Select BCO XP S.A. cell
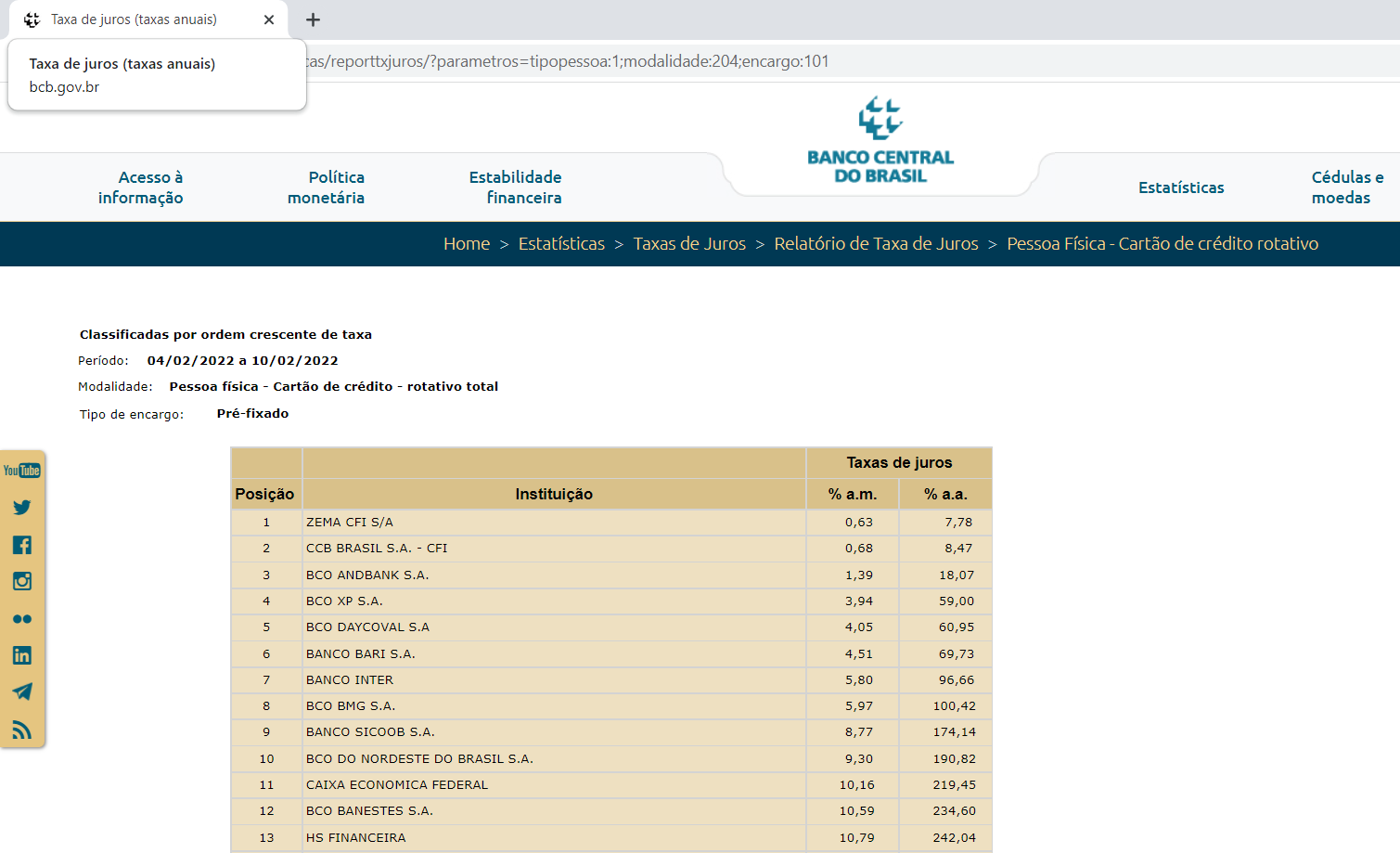This screenshot has width=1400, height=853. pyautogui.click(x=554, y=601)
